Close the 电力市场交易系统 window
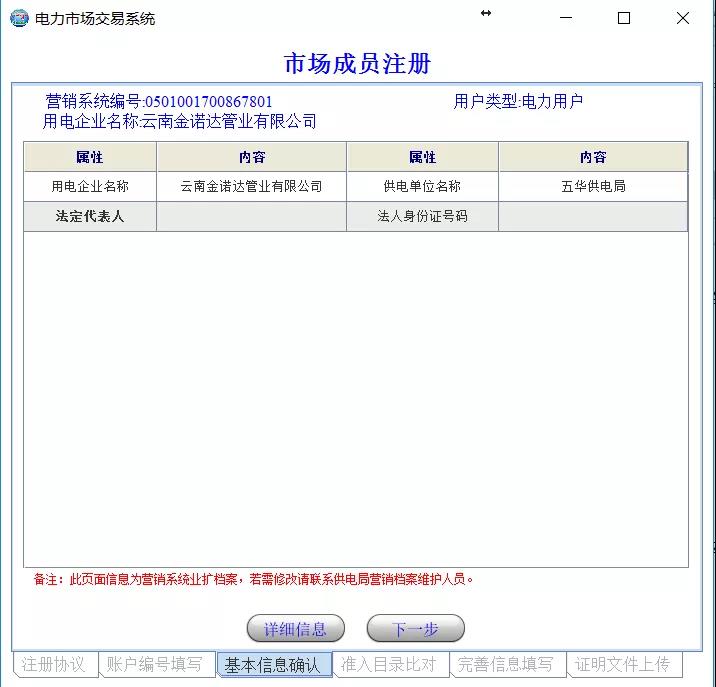 (684, 18)
